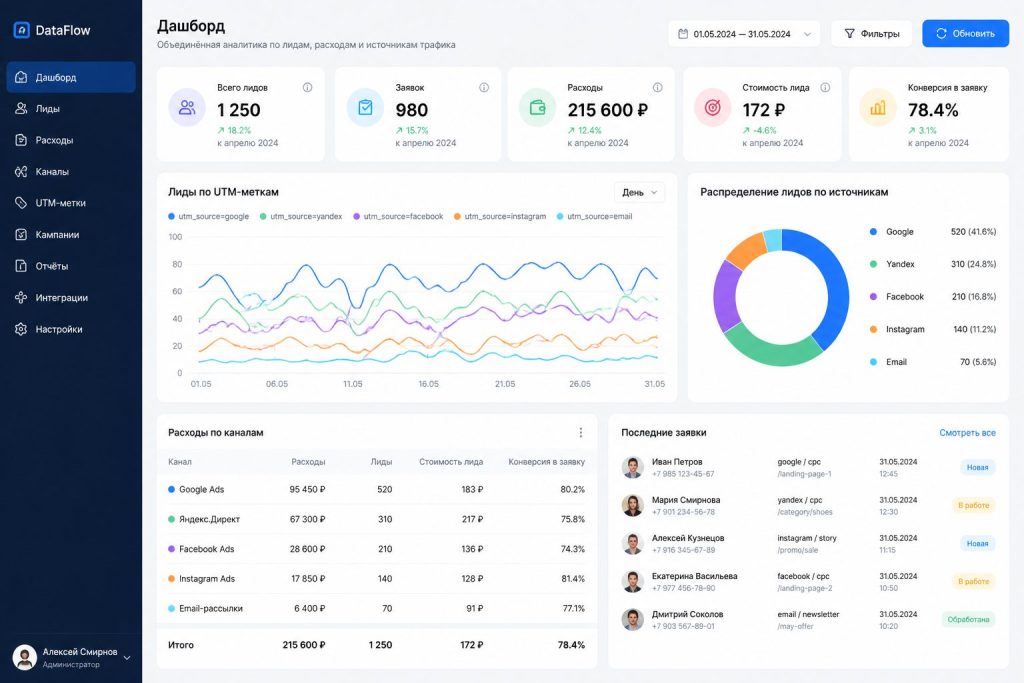Select Instagram in the sources legend
The height and width of the screenshot is (683, 1024).
(x=933, y=329)
